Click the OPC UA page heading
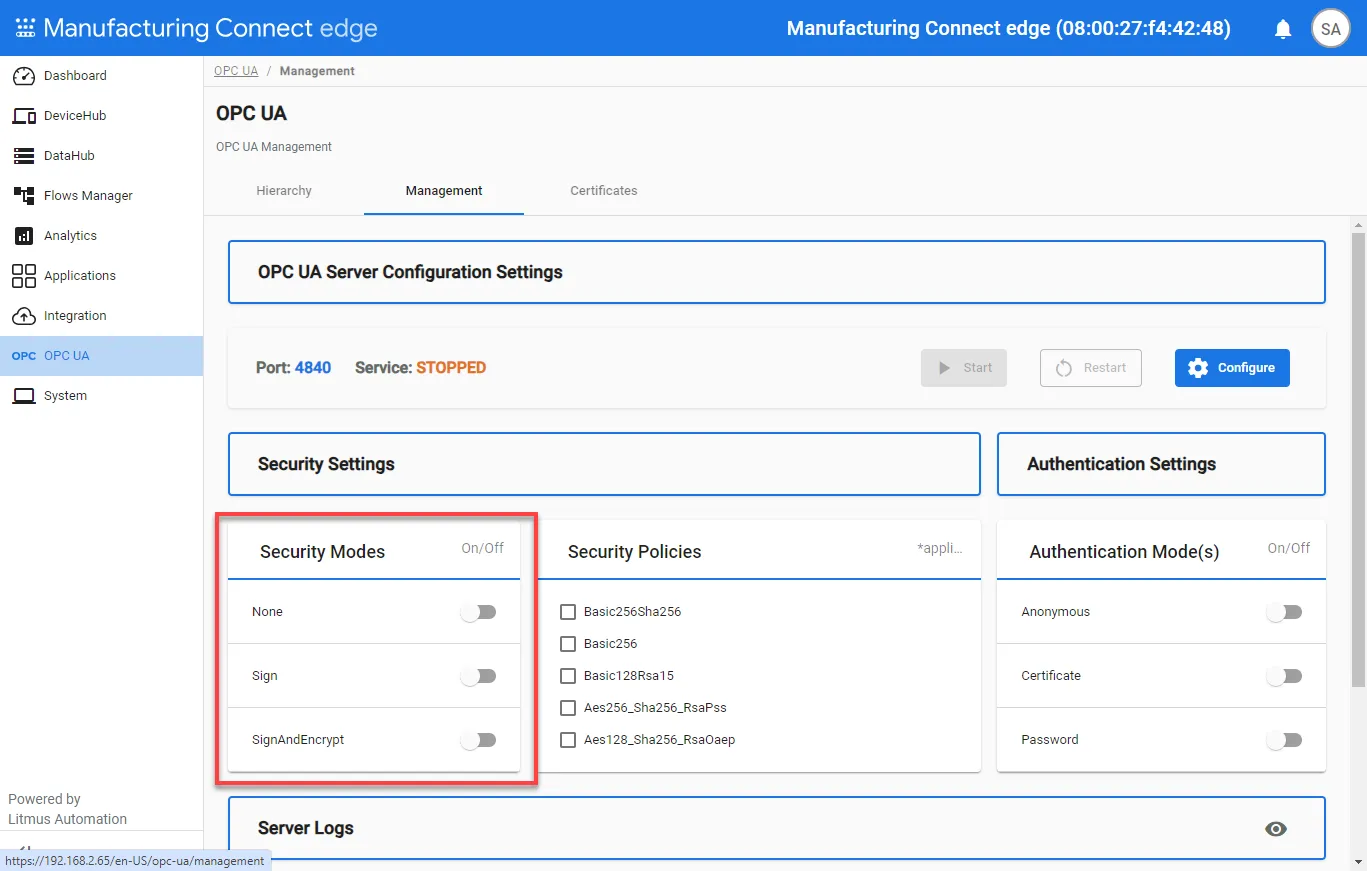The height and width of the screenshot is (871, 1367). [x=252, y=113]
